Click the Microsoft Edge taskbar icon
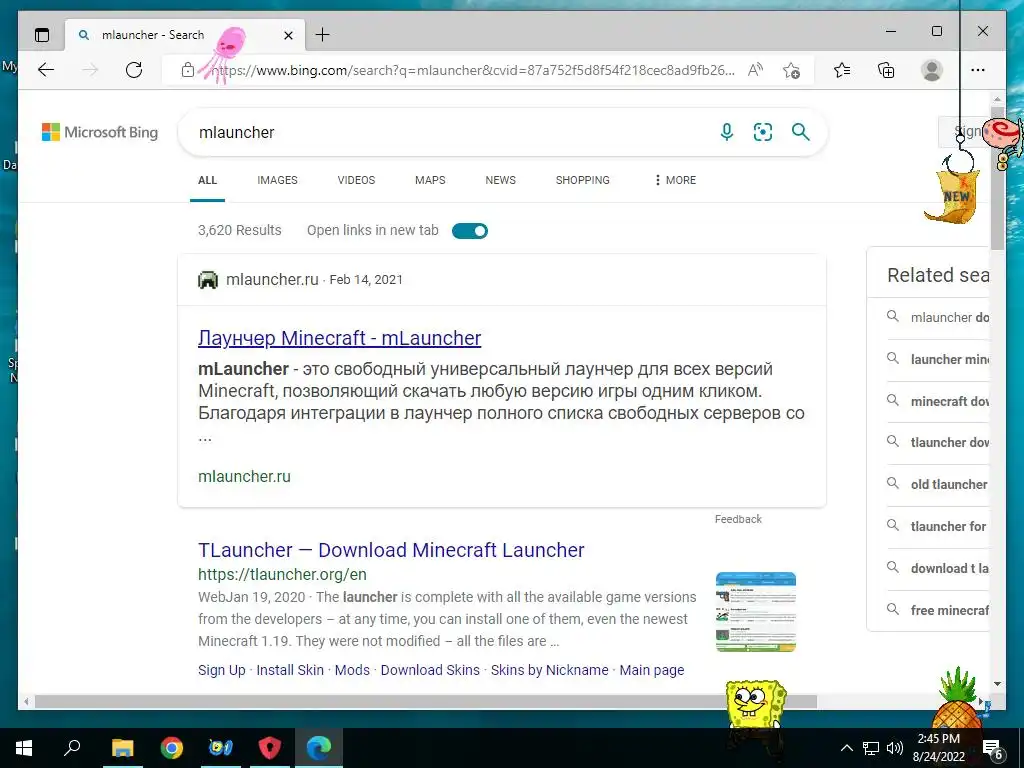The image size is (1024, 768). pos(319,748)
